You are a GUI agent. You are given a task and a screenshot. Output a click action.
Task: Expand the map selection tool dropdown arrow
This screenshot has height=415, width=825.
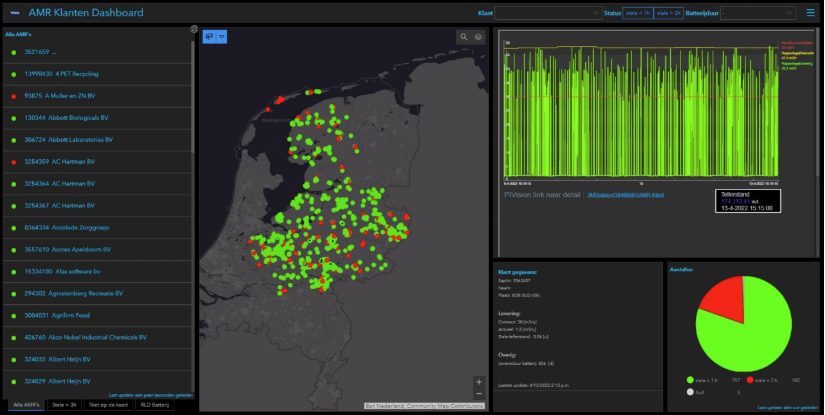point(222,37)
